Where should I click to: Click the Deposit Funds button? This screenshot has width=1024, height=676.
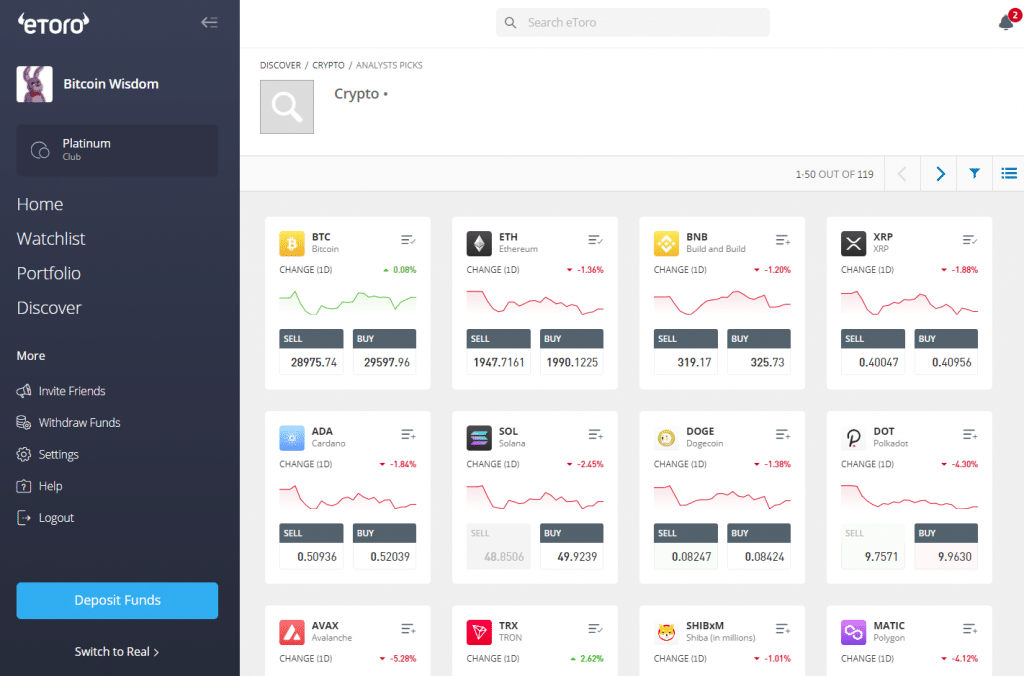coord(117,600)
